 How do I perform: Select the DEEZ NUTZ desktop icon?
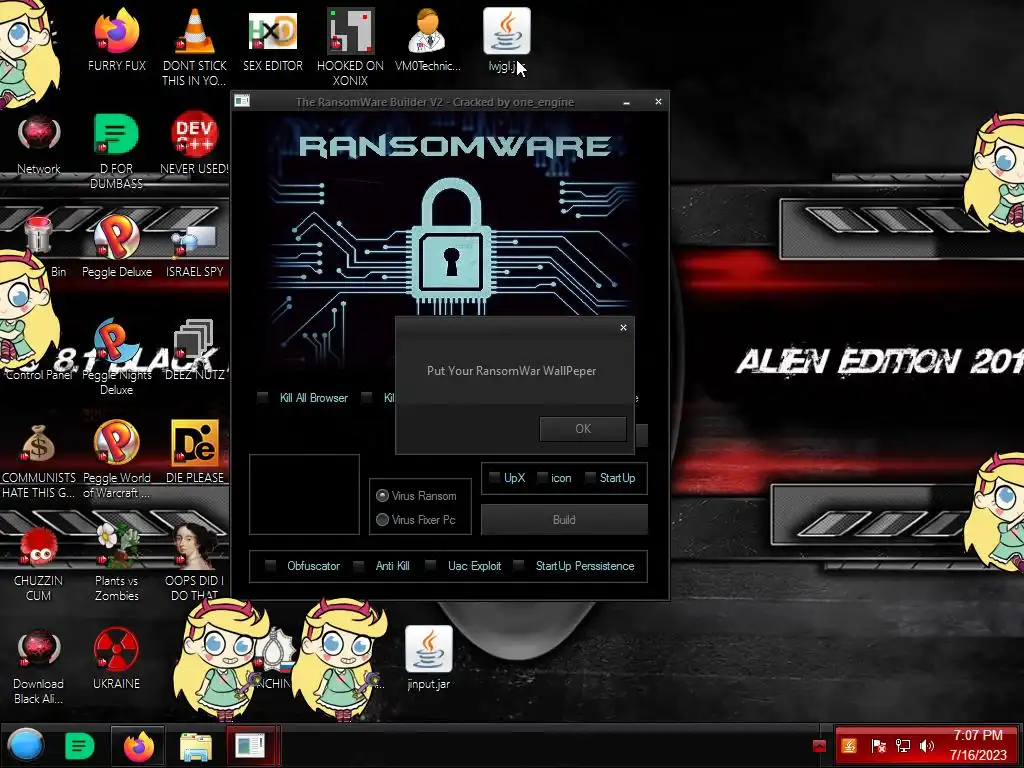[x=195, y=349]
